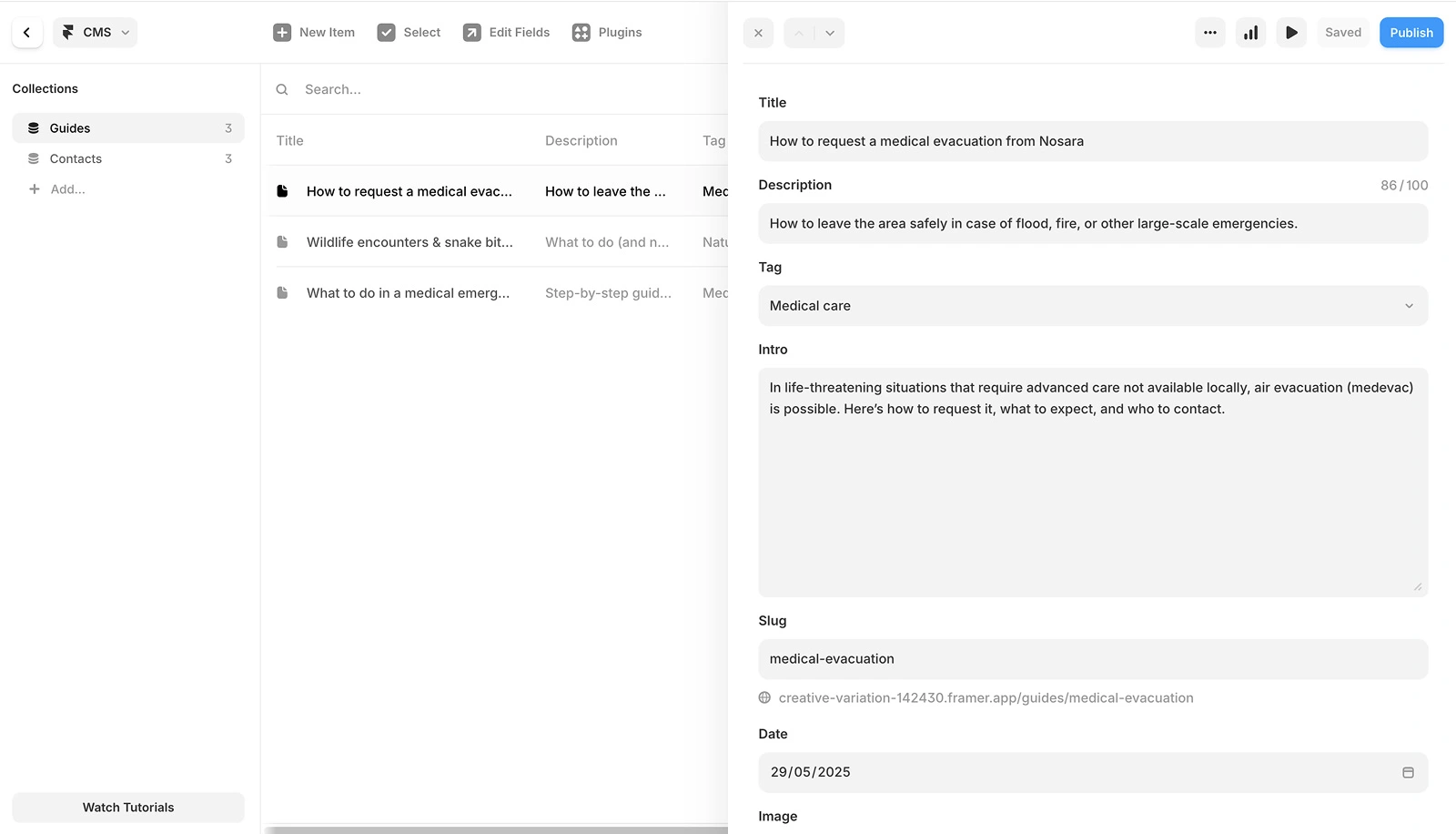1456x834 pixels.
Task: Open the analytics bar chart icon
Action: click(x=1250, y=33)
